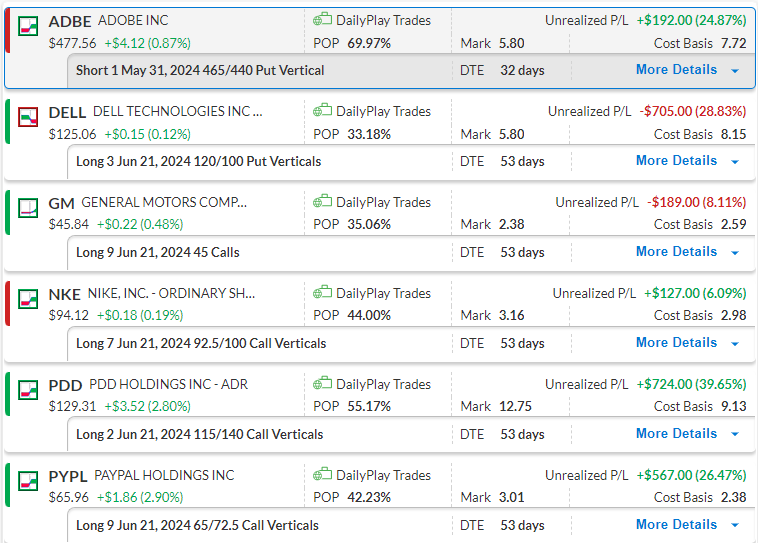Select the PYPL ticker symbol
Image resolution: width=758 pixels, height=543 pixels.
pos(68,476)
